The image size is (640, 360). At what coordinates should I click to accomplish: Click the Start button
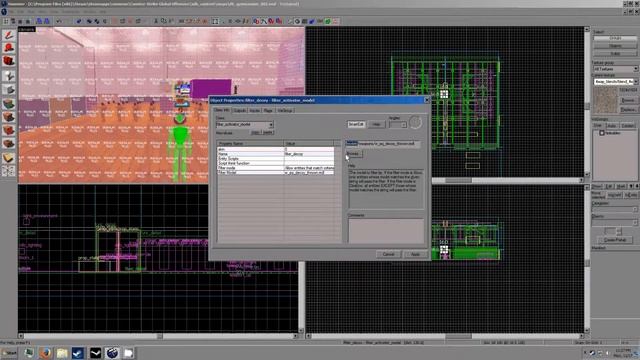(x=9, y=353)
